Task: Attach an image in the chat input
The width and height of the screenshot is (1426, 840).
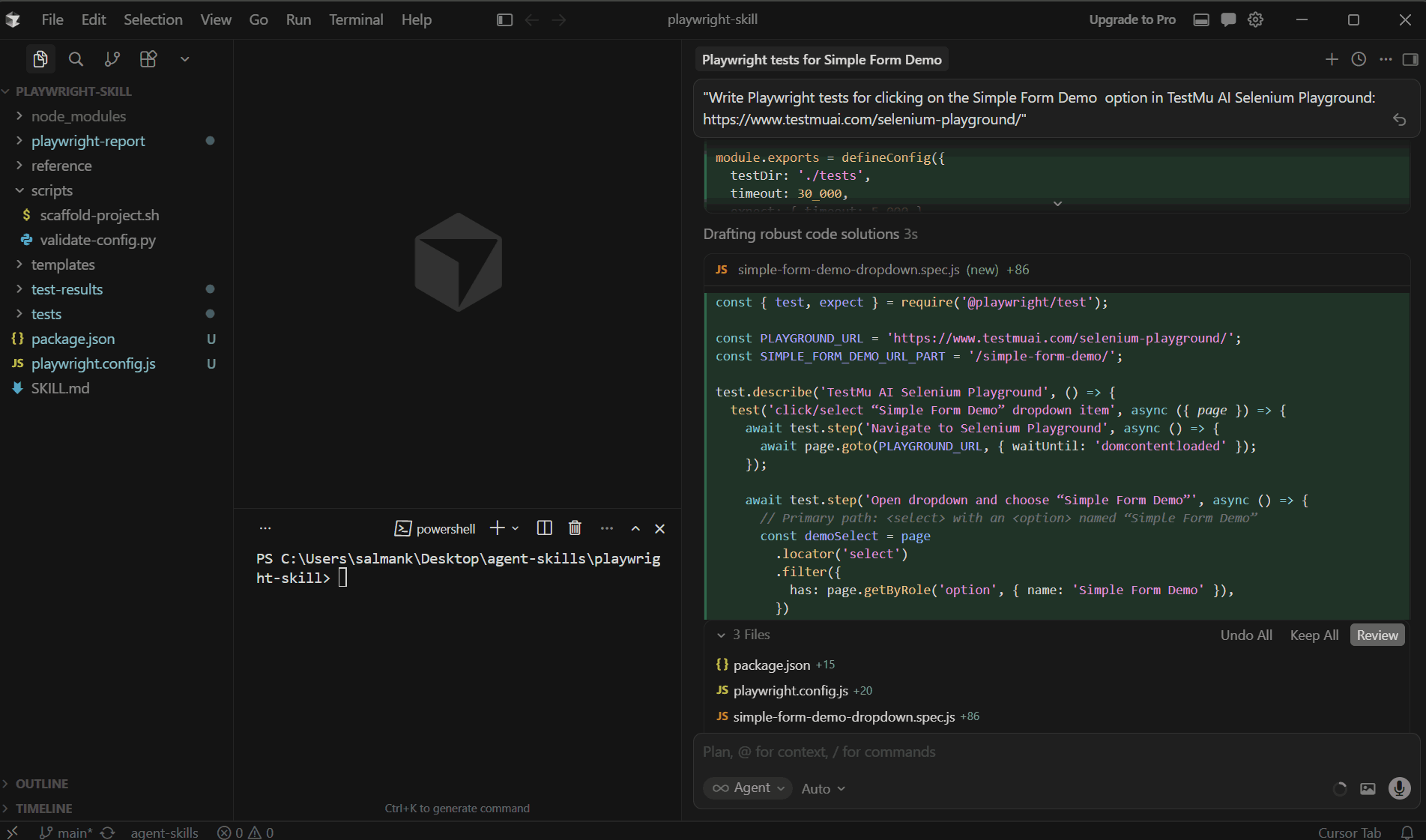Action: pyautogui.click(x=1368, y=788)
